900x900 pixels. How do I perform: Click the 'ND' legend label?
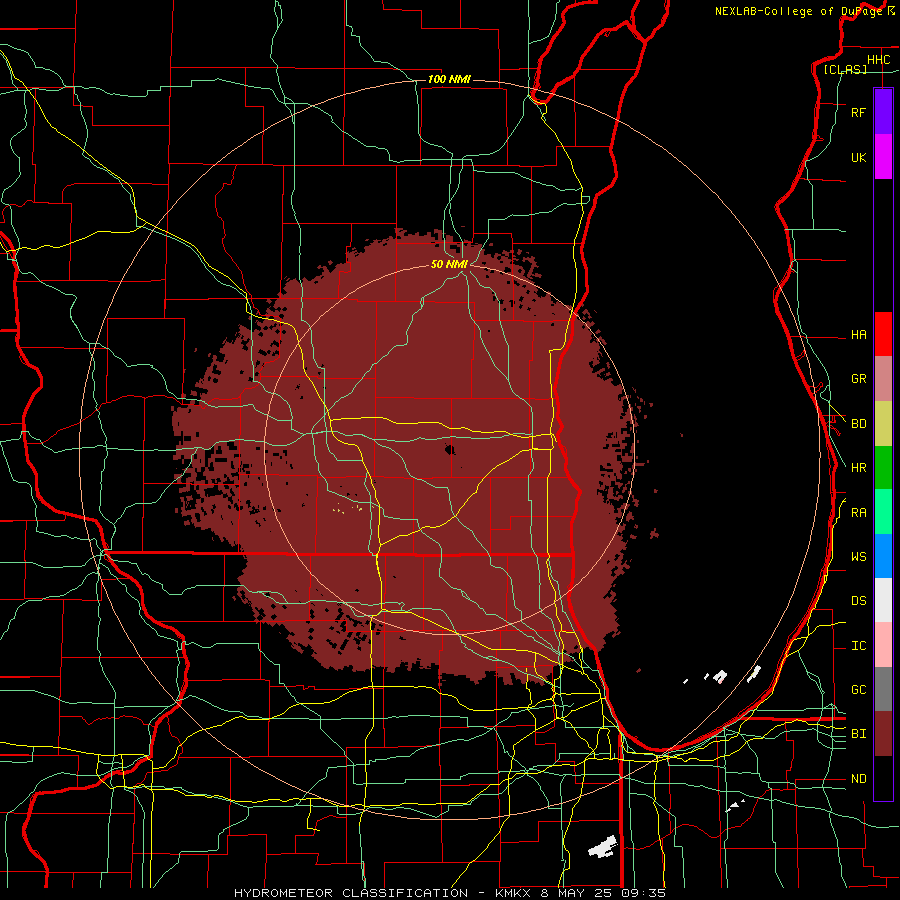point(858,779)
